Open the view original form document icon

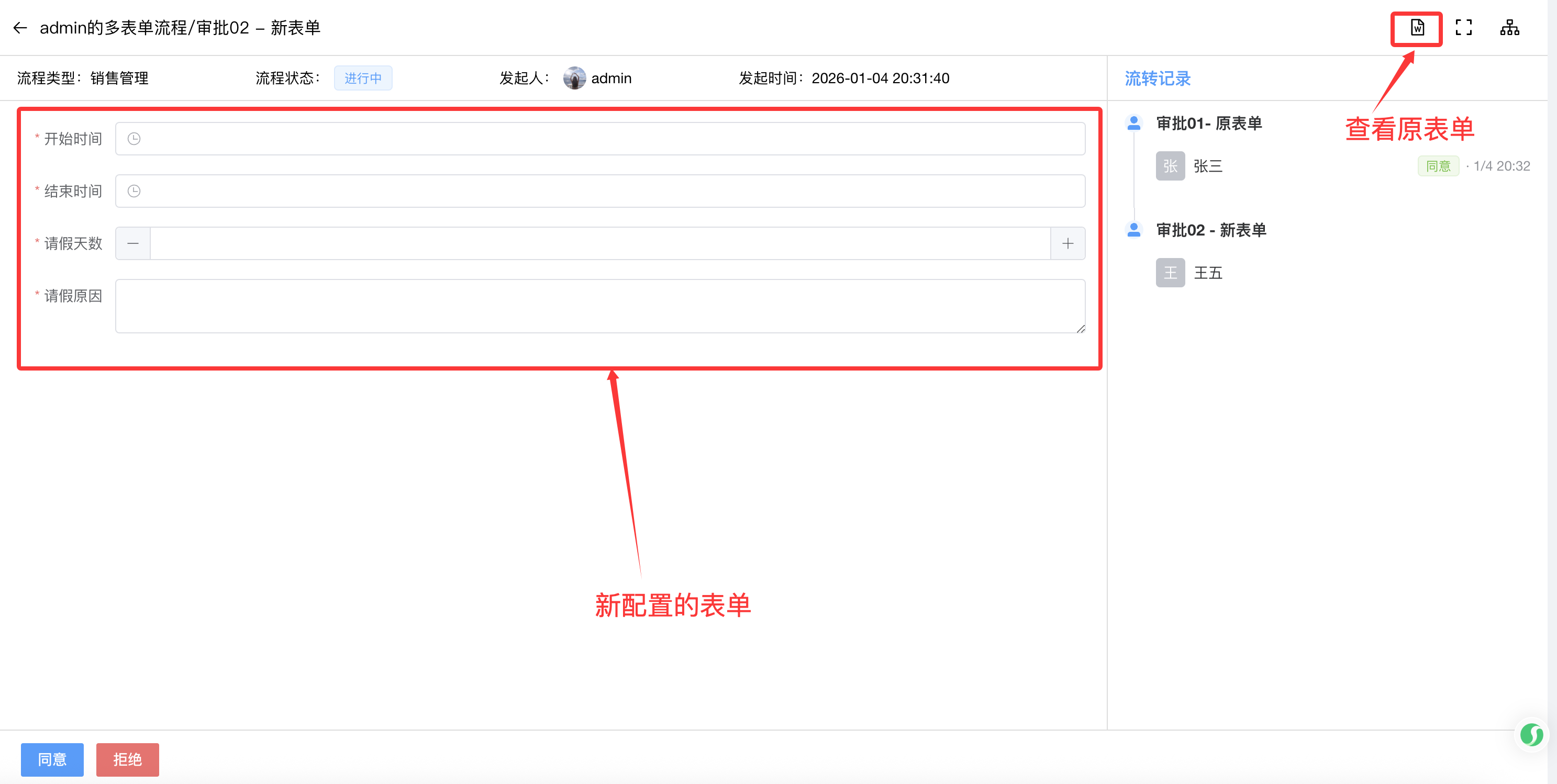(1417, 28)
